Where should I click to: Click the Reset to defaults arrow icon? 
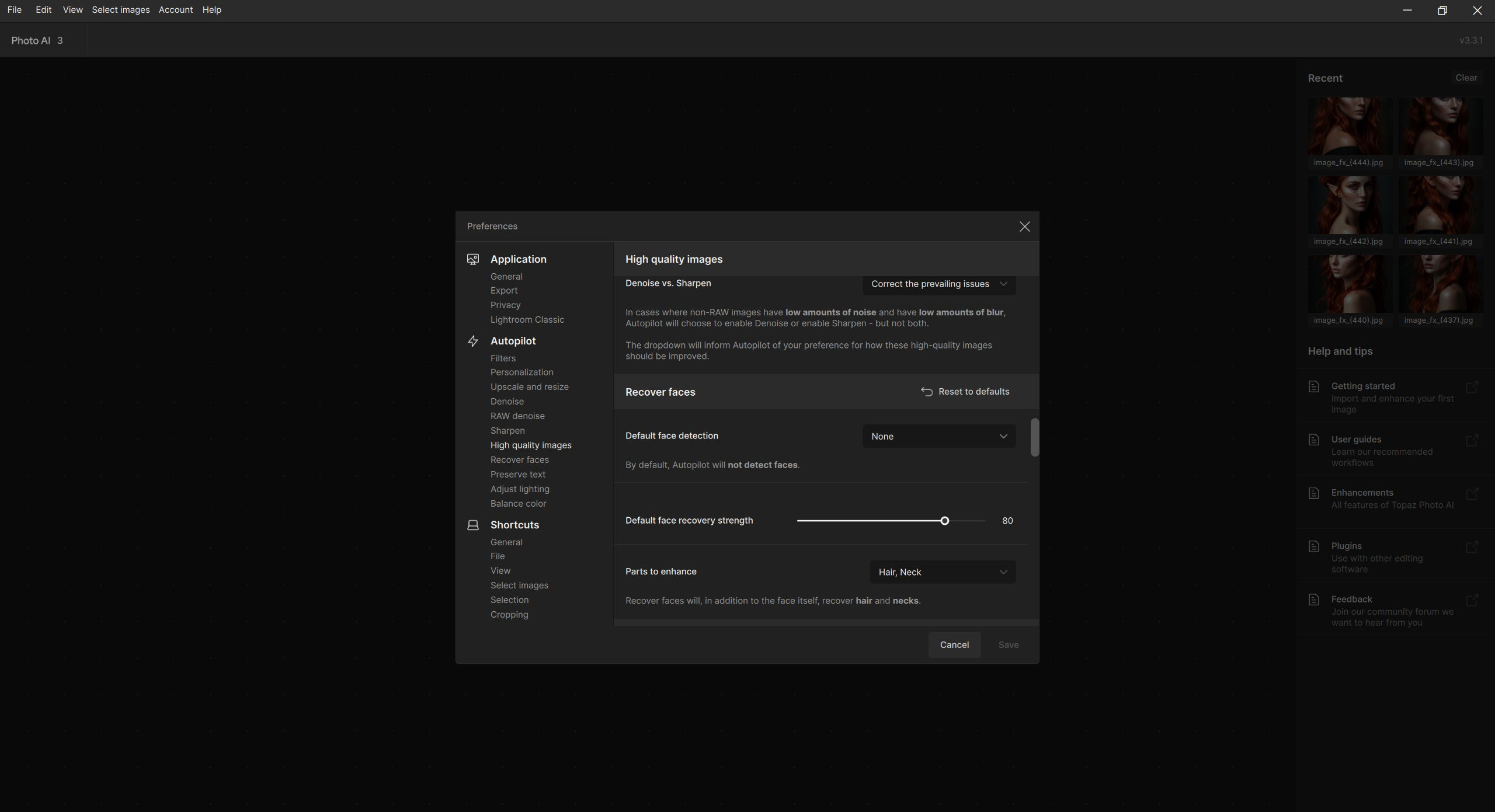click(x=926, y=392)
